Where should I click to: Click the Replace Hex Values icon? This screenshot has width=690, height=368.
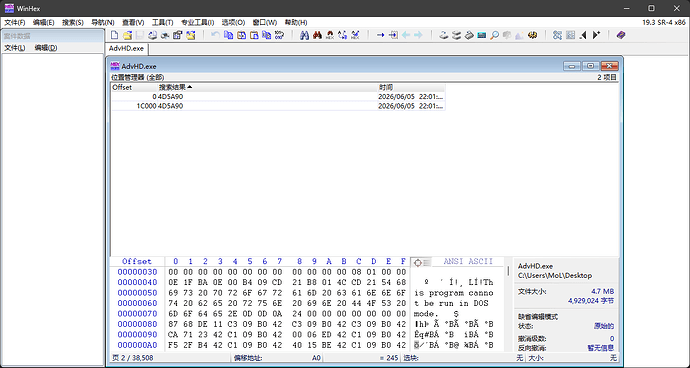pyautogui.click(x=355, y=35)
